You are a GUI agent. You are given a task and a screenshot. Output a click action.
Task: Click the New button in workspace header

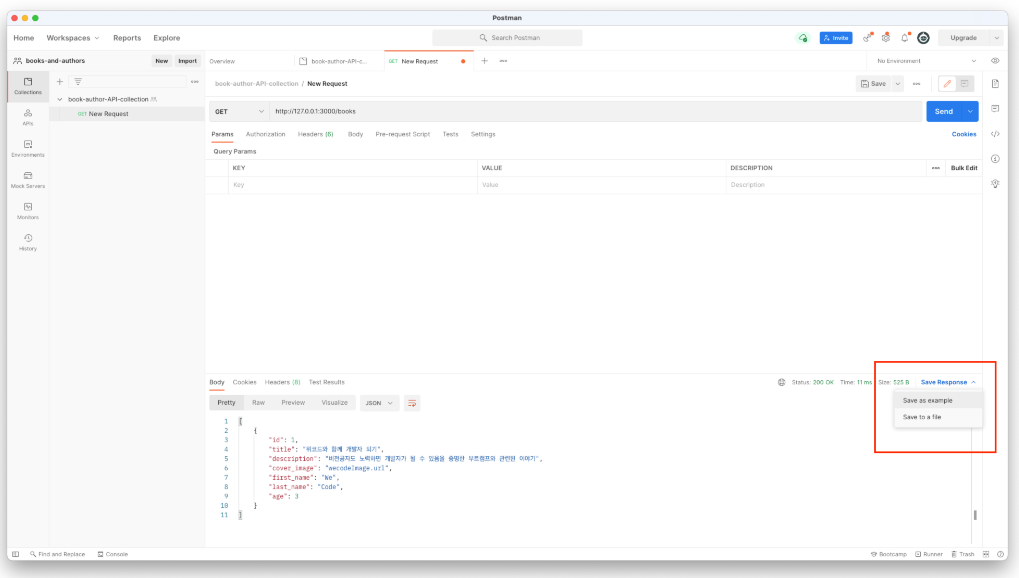(161, 60)
